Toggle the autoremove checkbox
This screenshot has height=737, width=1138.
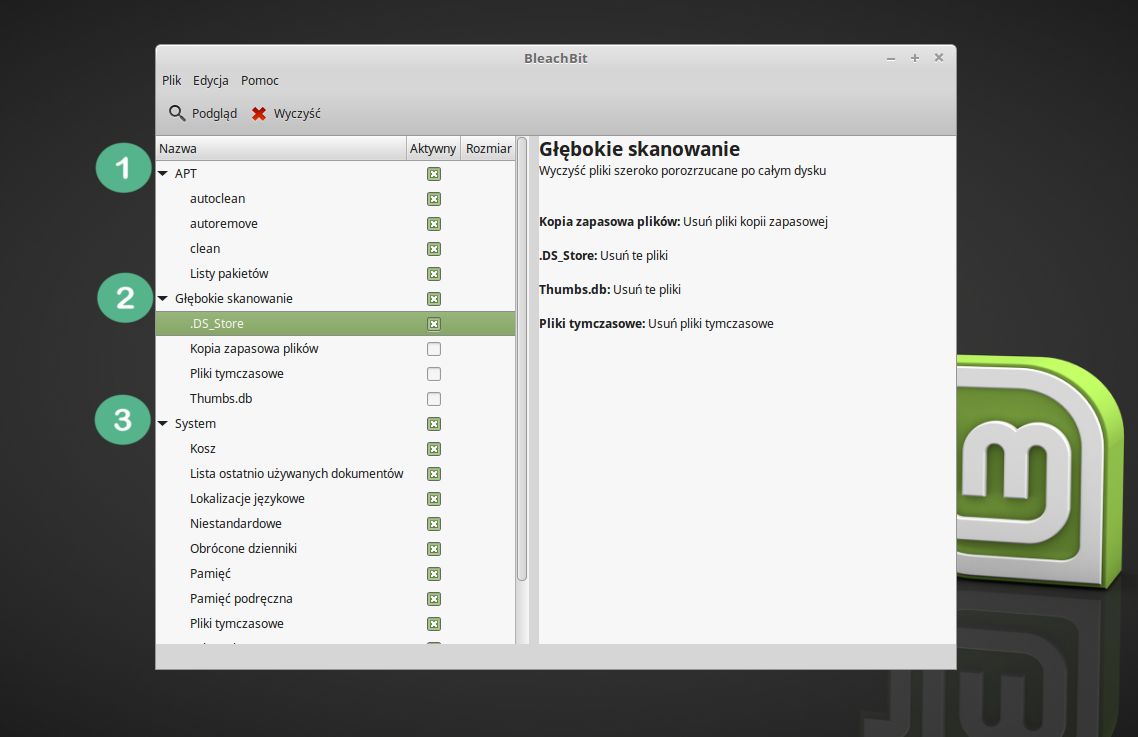434,224
